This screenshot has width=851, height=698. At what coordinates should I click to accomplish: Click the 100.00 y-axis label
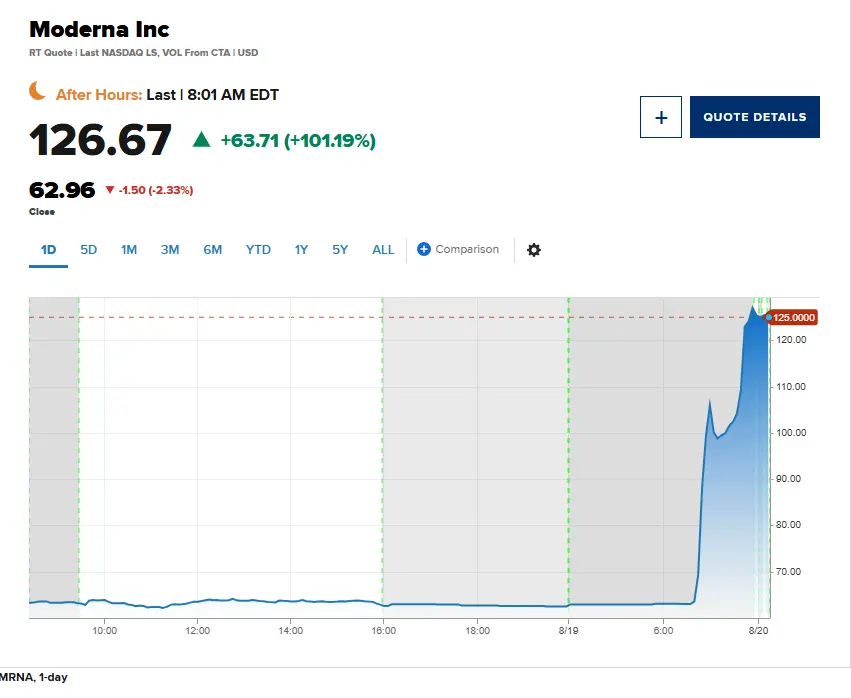[x=791, y=433]
